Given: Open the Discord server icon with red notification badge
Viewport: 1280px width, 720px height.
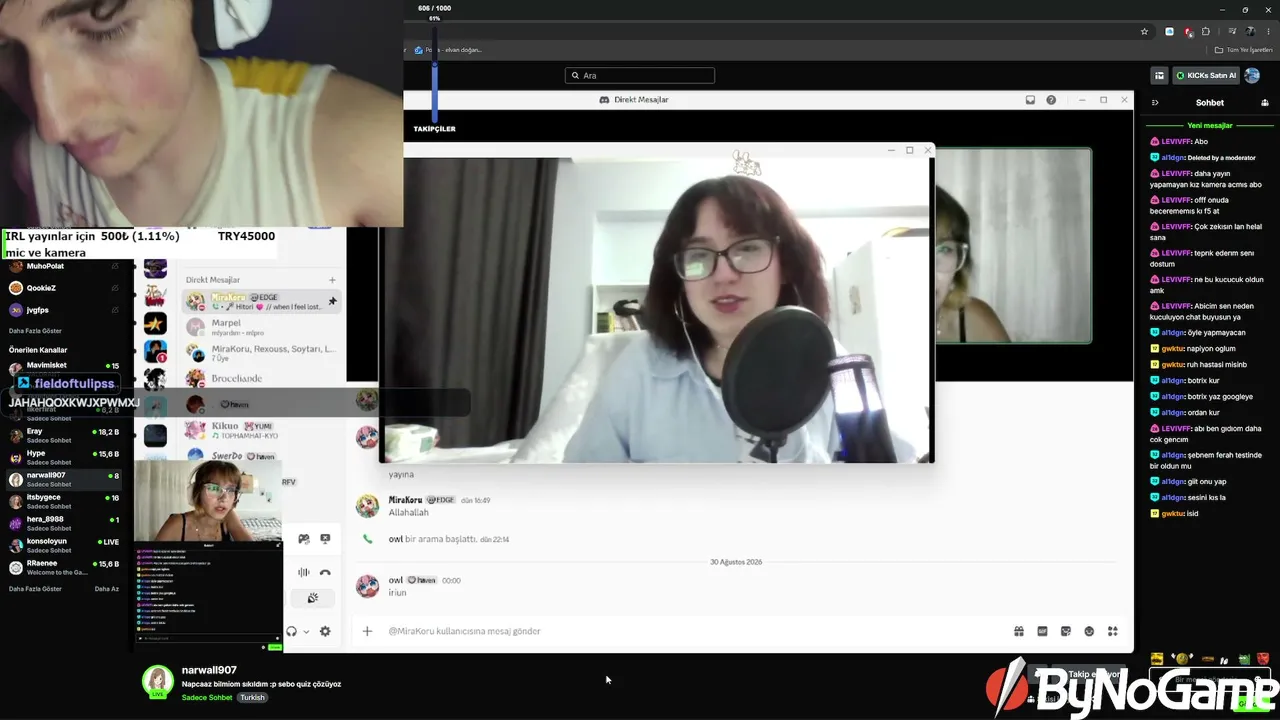Looking at the screenshot, I should click(x=155, y=351).
